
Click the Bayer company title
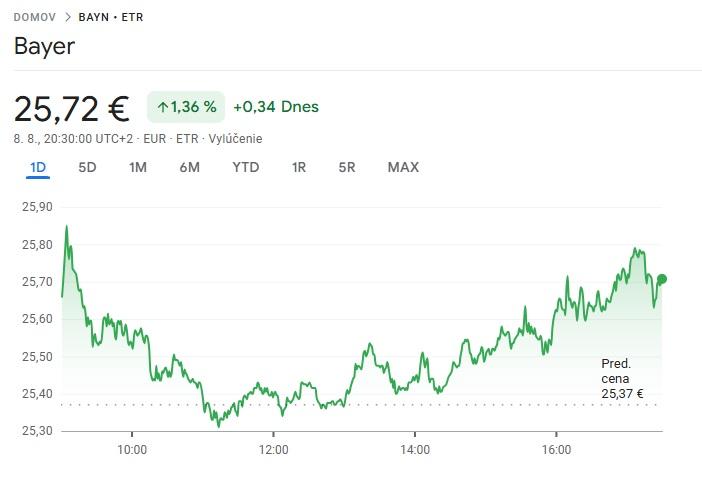[44, 46]
